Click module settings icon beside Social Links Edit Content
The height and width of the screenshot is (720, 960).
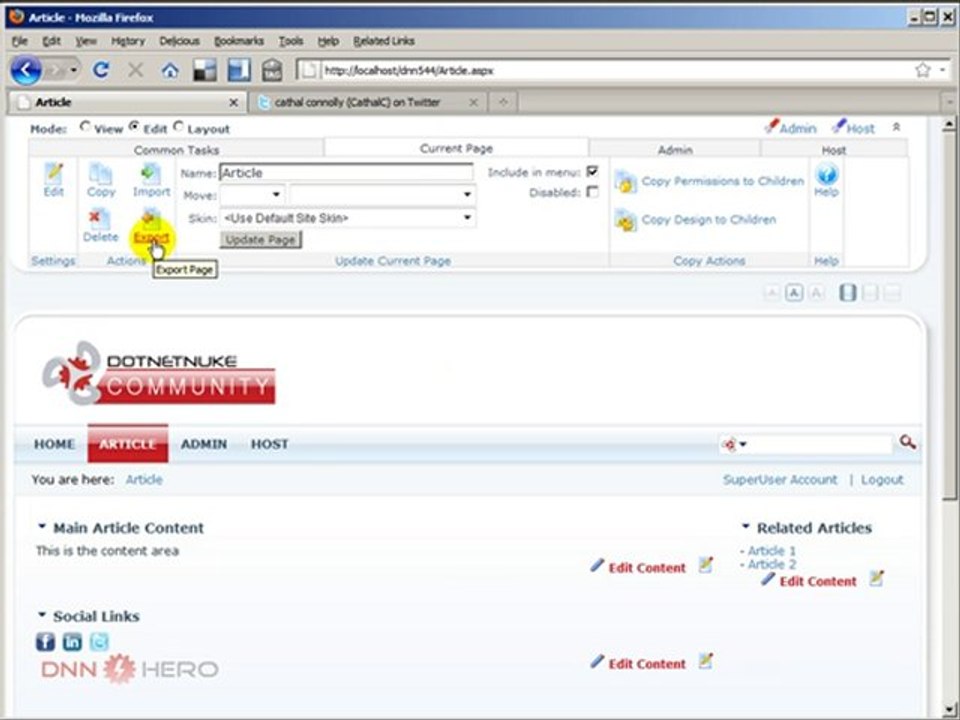coord(706,661)
